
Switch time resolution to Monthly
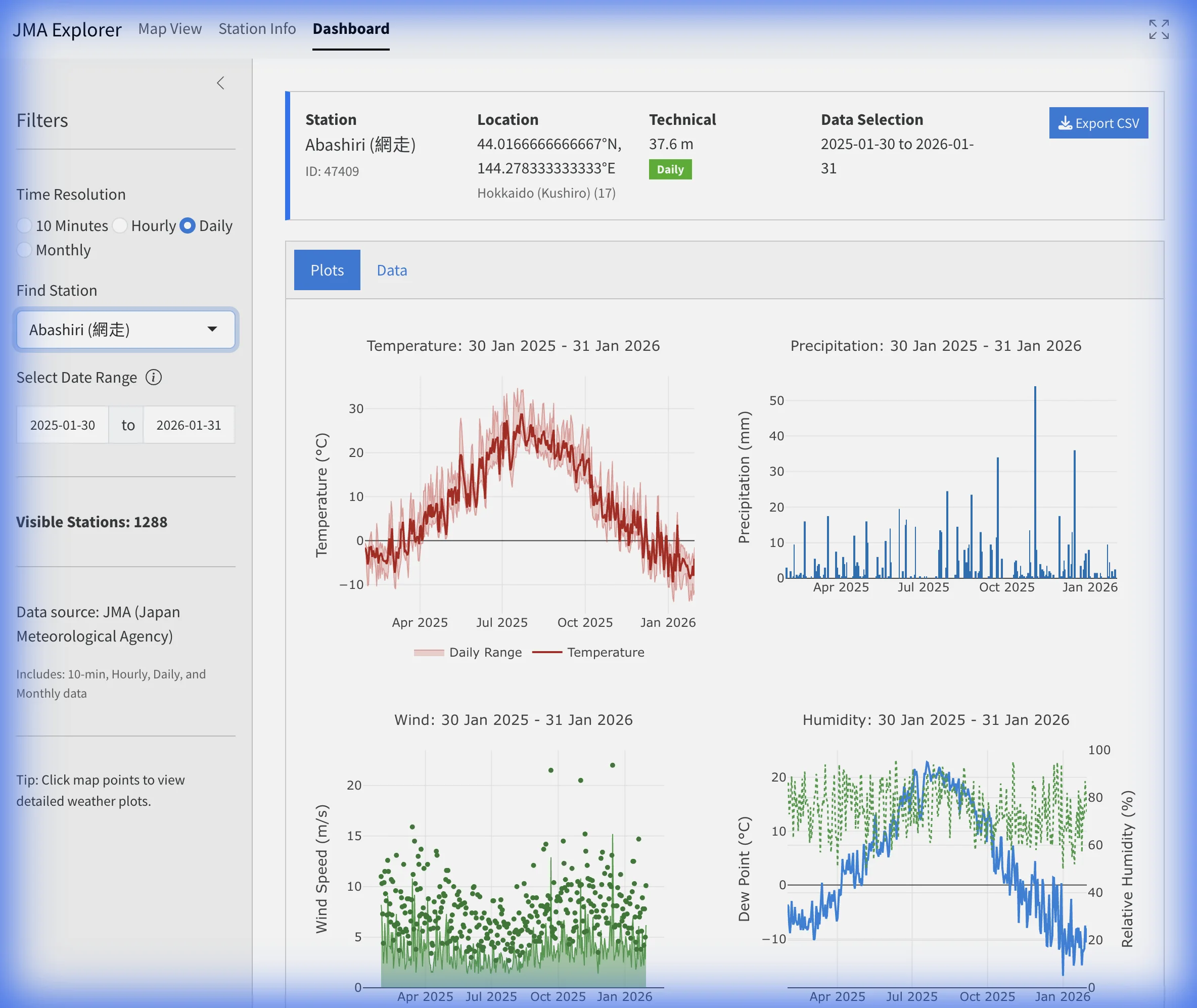(x=25, y=250)
